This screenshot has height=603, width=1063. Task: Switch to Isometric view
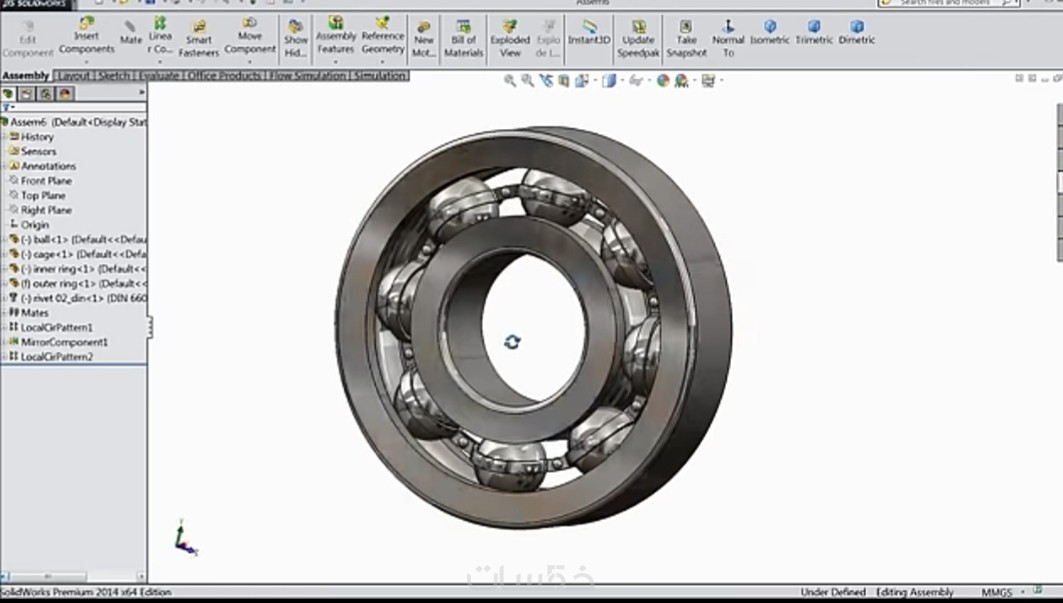point(769,33)
